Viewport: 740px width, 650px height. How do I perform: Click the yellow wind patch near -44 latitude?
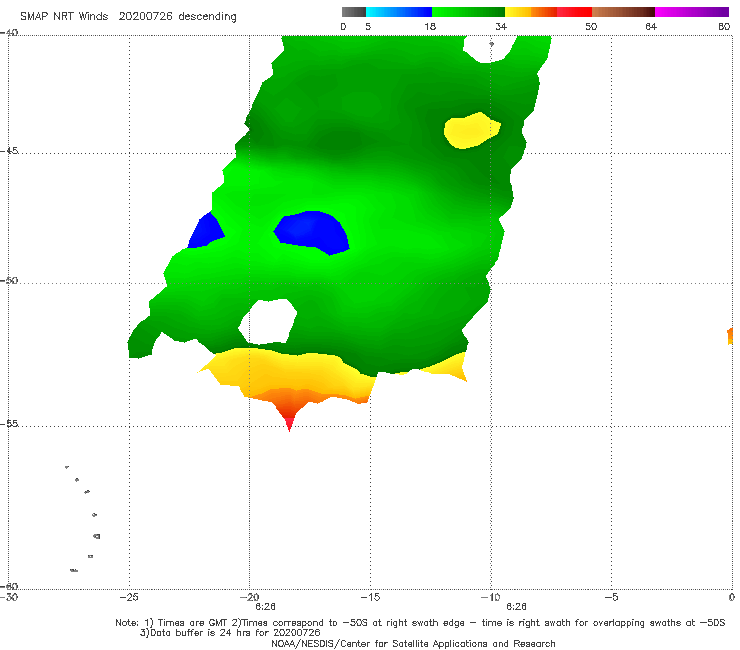471,130
